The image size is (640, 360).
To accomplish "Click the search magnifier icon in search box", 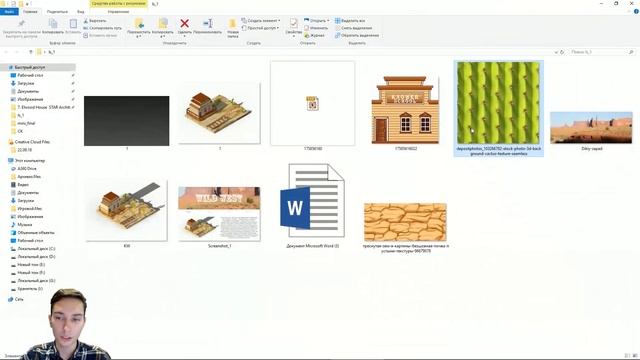I will coord(631,52).
